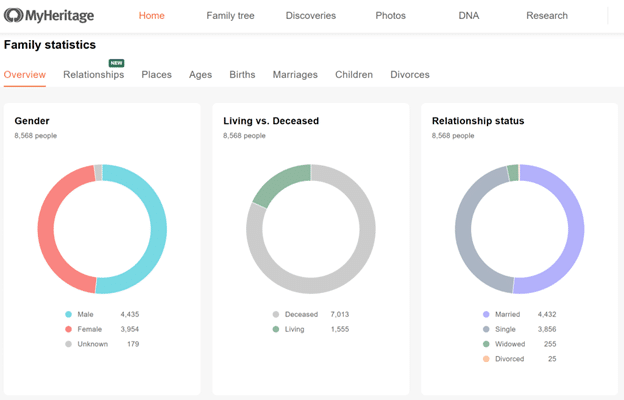This screenshot has width=624, height=400.
Task: Click the Relationship status card title
Action: point(478,121)
